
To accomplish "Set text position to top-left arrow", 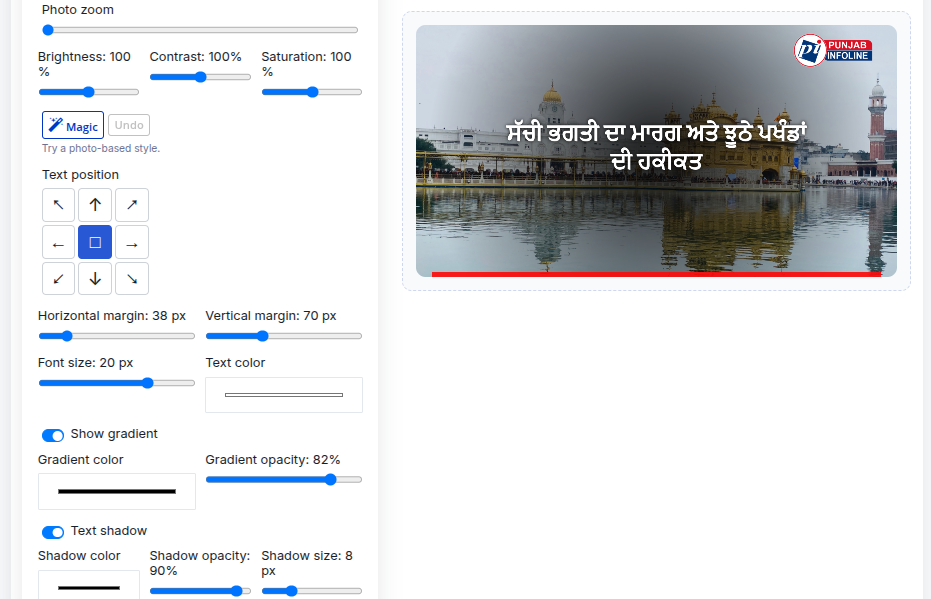I will click(58, 205).
